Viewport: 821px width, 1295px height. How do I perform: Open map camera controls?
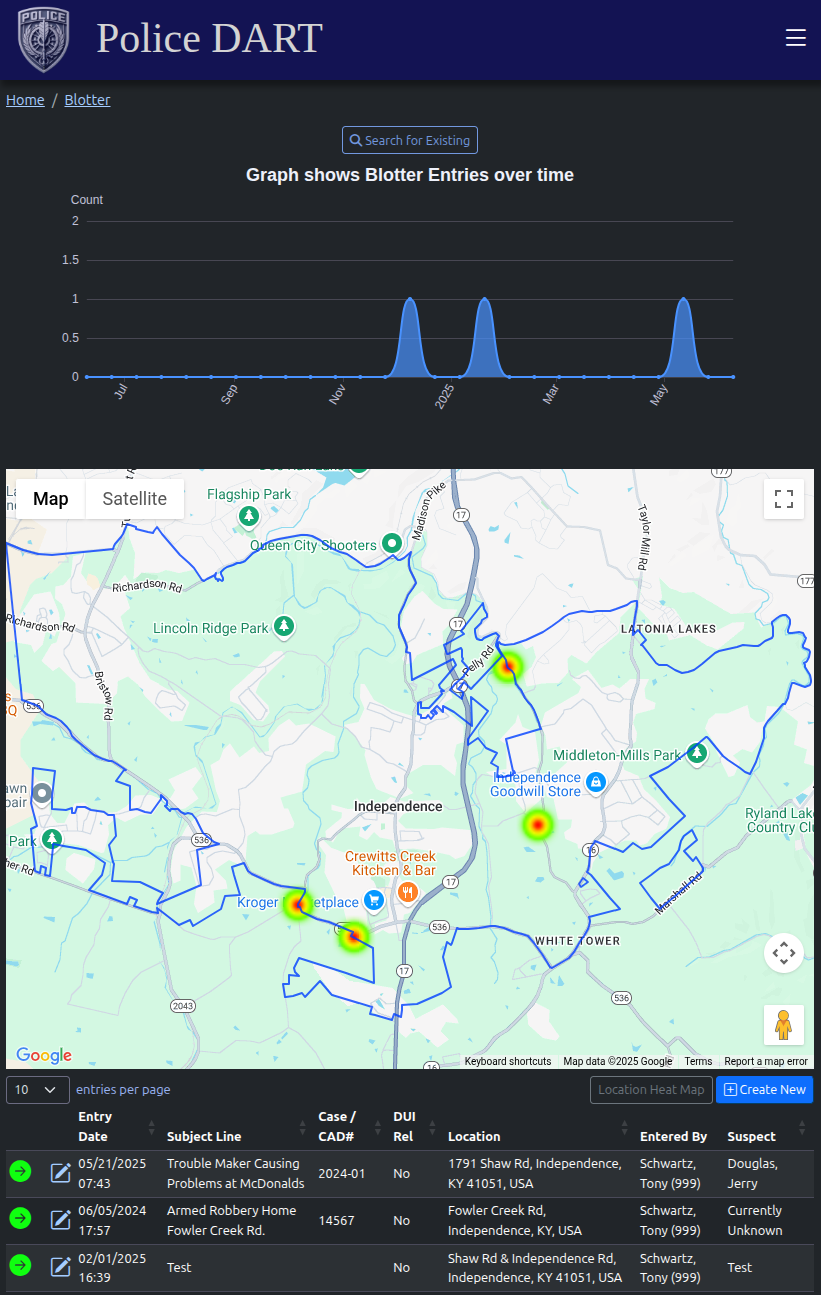coord(783,953)
